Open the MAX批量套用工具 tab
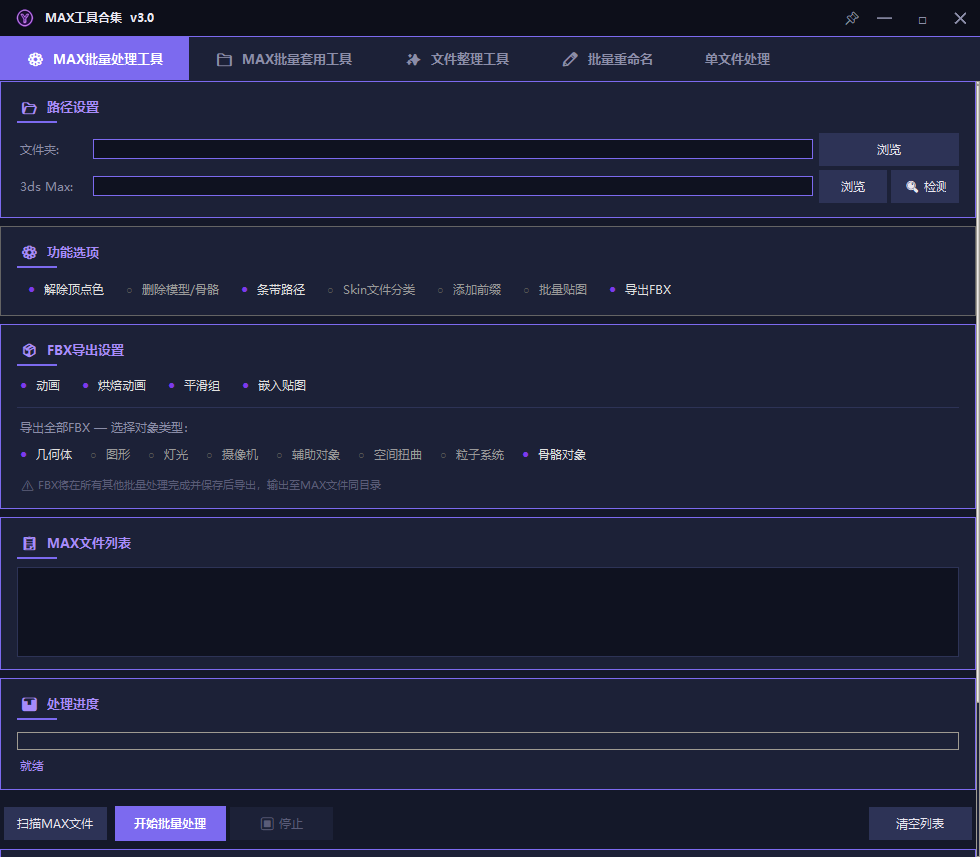 pos(284,59)
